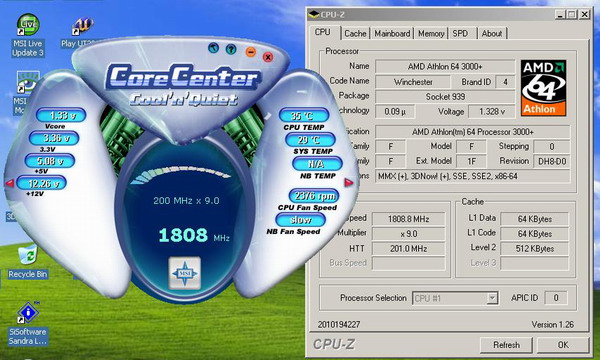
Task: Expand the left panel with red arrow
Action: (10, 183)
